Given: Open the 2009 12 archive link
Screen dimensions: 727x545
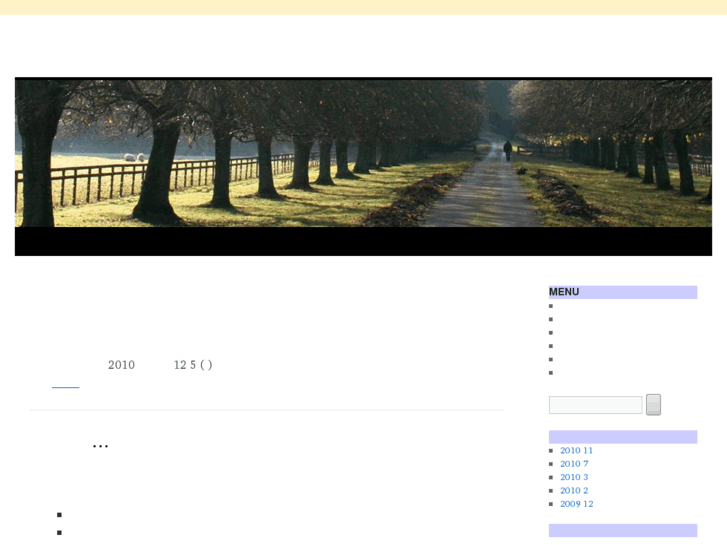Looking at the screenshot, I should pos(576,504).
